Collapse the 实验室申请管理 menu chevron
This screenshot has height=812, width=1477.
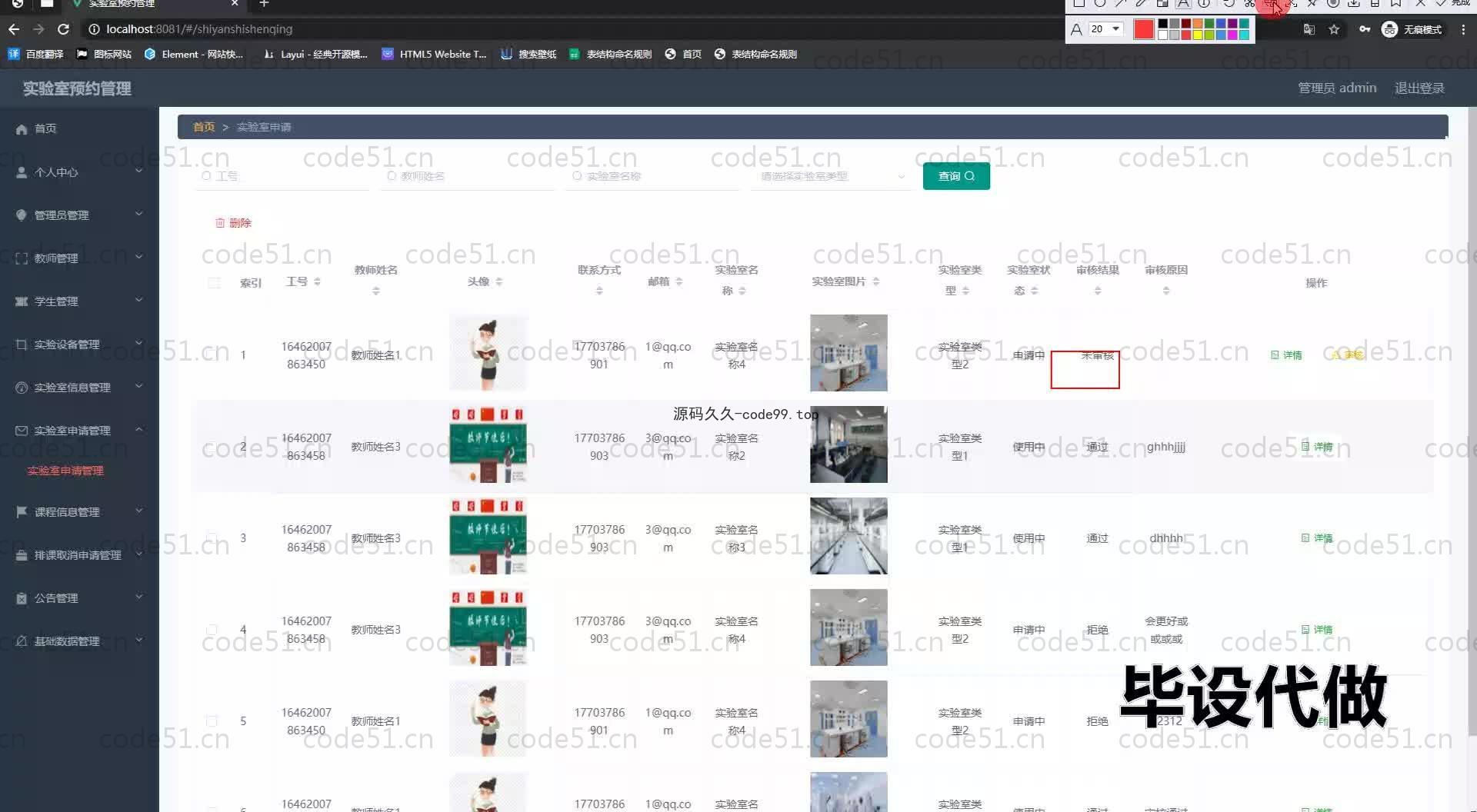coord(139,429)
